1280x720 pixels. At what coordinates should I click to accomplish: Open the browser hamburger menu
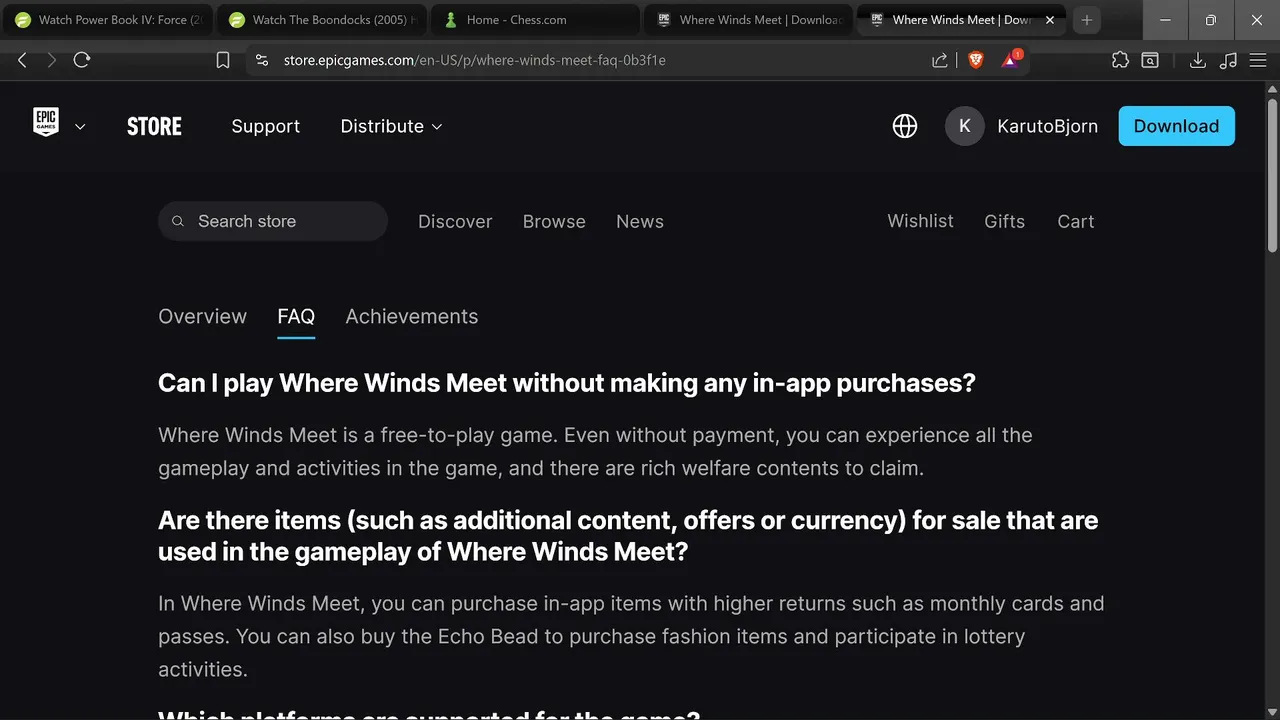pyautogui.click(x=1258, y=60)
